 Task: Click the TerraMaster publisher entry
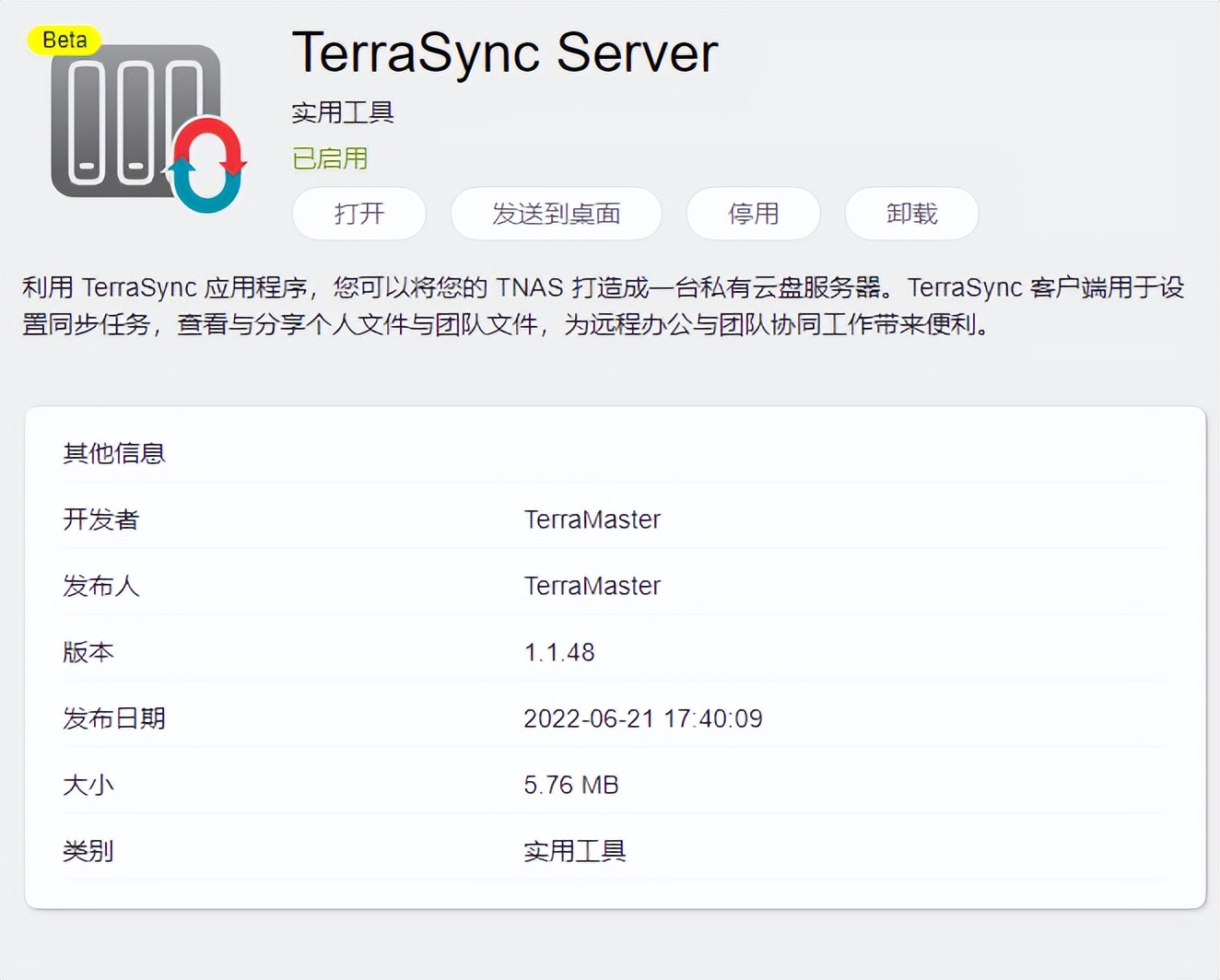592,586
